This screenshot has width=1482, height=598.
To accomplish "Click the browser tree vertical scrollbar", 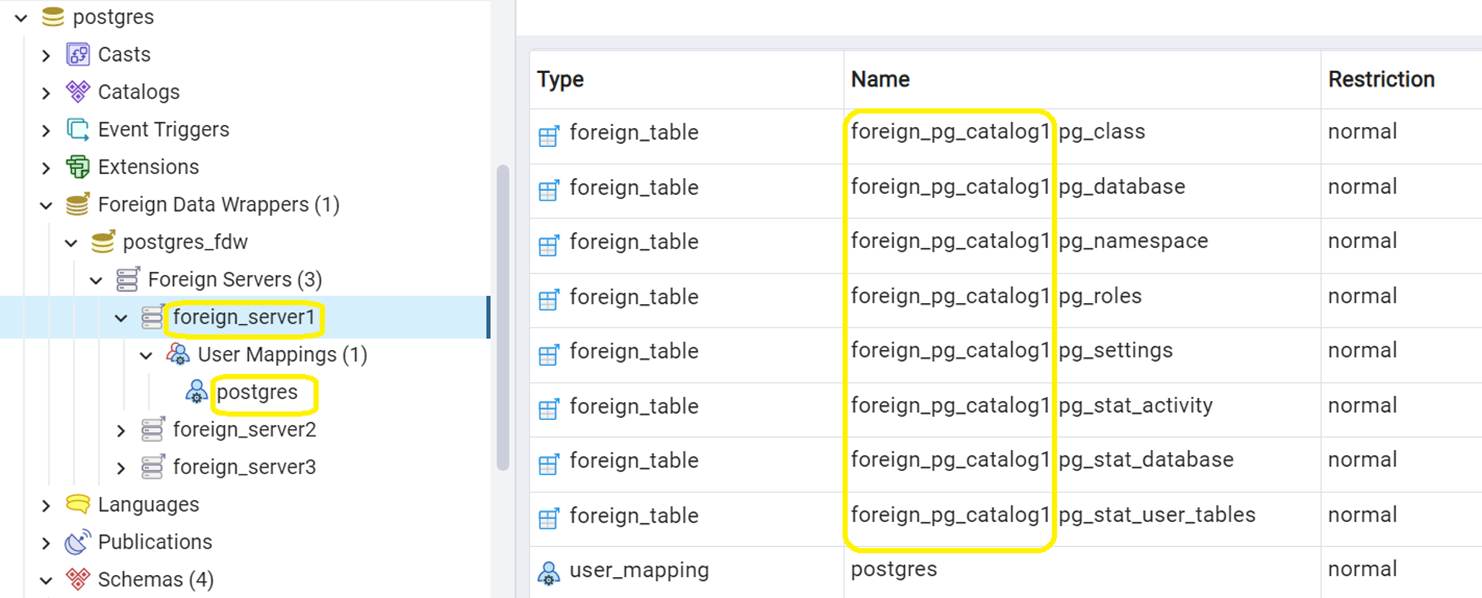I will coord(503,316).
